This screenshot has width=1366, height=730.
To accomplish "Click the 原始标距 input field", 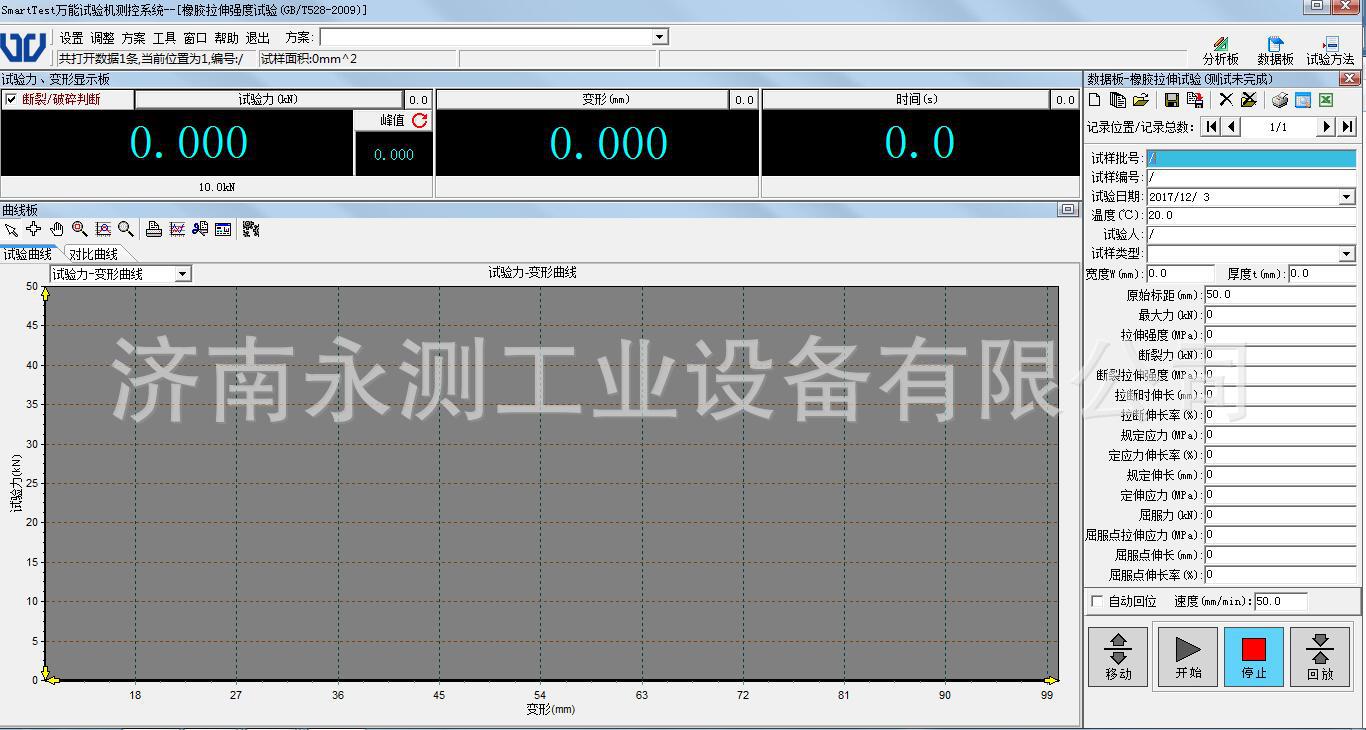I will click(1280, 295).
